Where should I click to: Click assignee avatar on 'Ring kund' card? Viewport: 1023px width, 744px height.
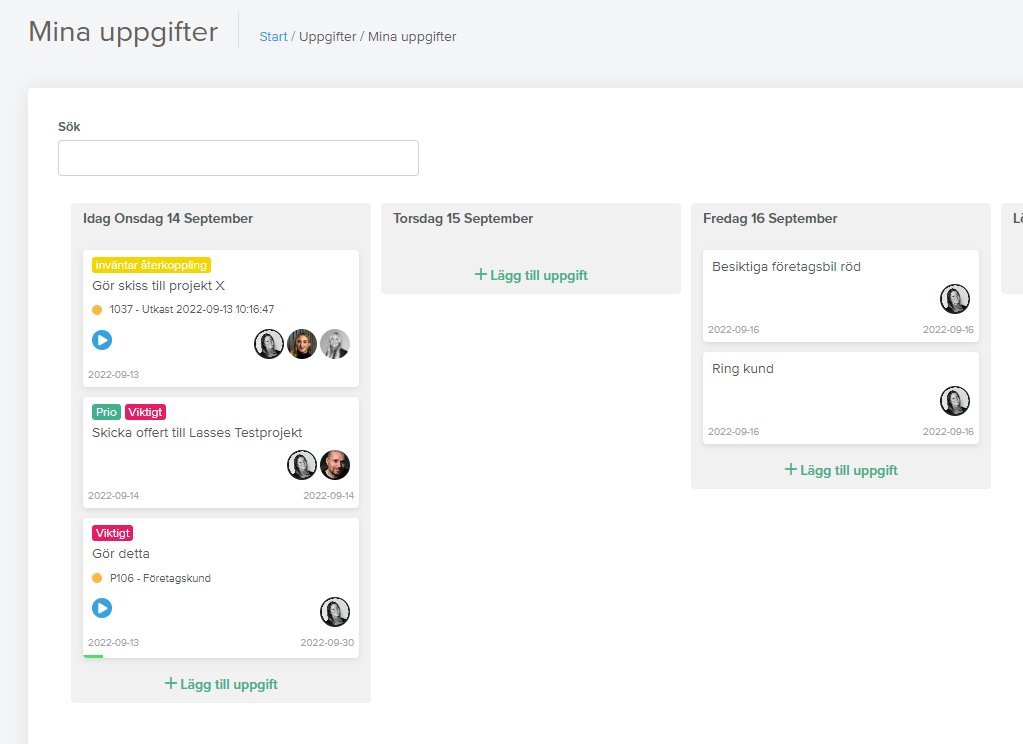coord(954,401)
